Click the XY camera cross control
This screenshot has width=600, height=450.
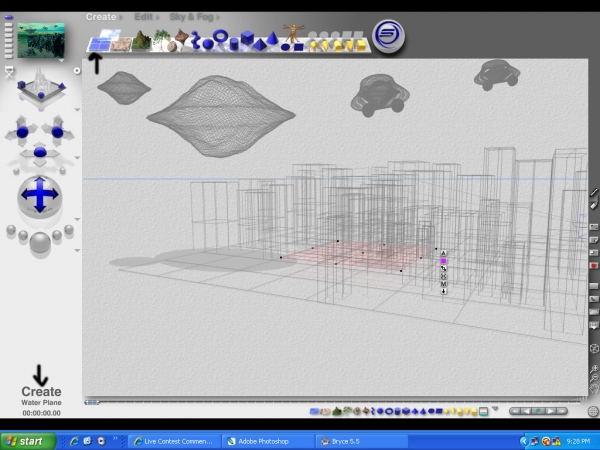click(57, 132)
